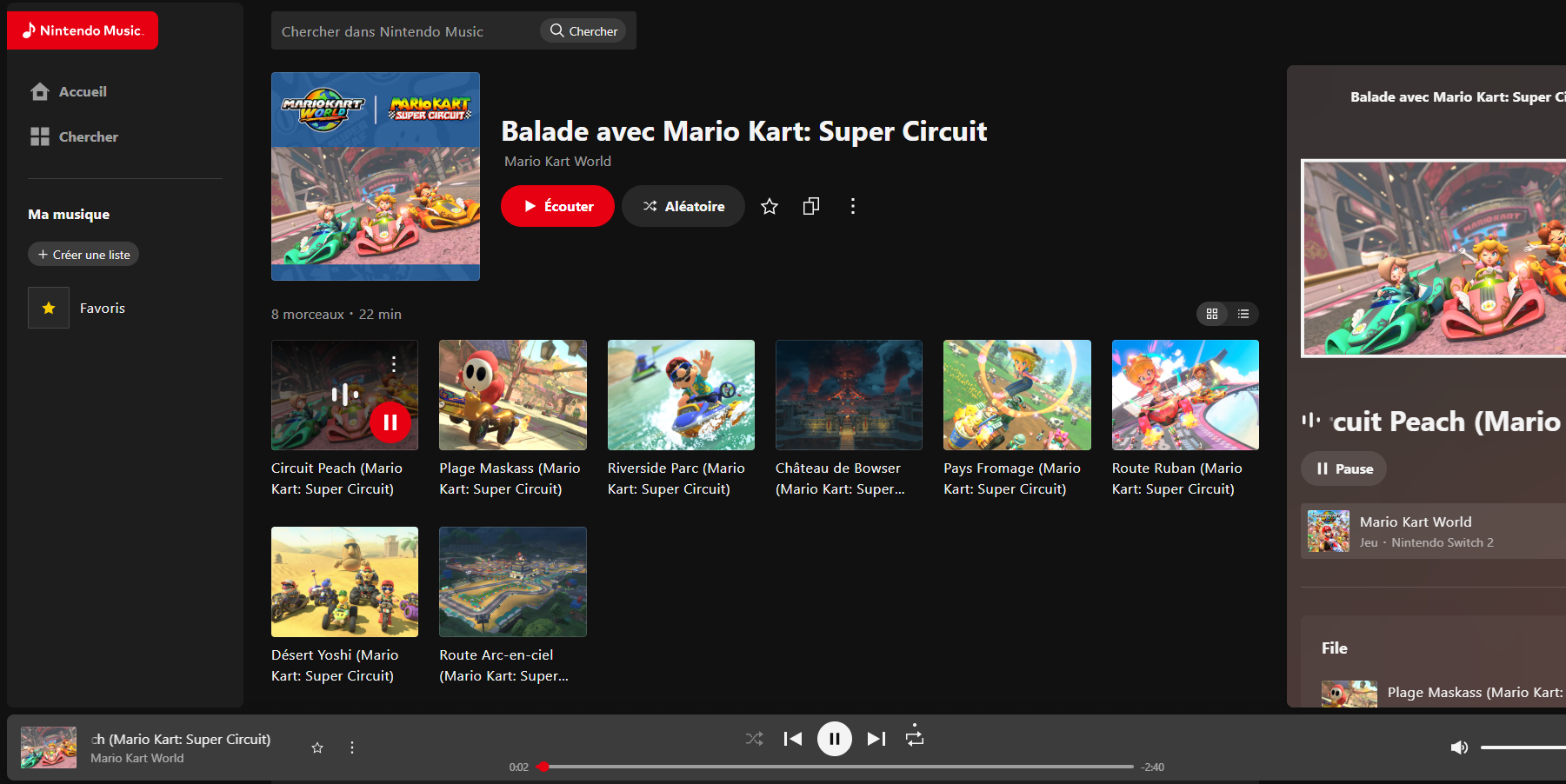The width and height of the screenshot is (1566, 784).
Task: Open current track options in player bar
Action: [352, 747]
